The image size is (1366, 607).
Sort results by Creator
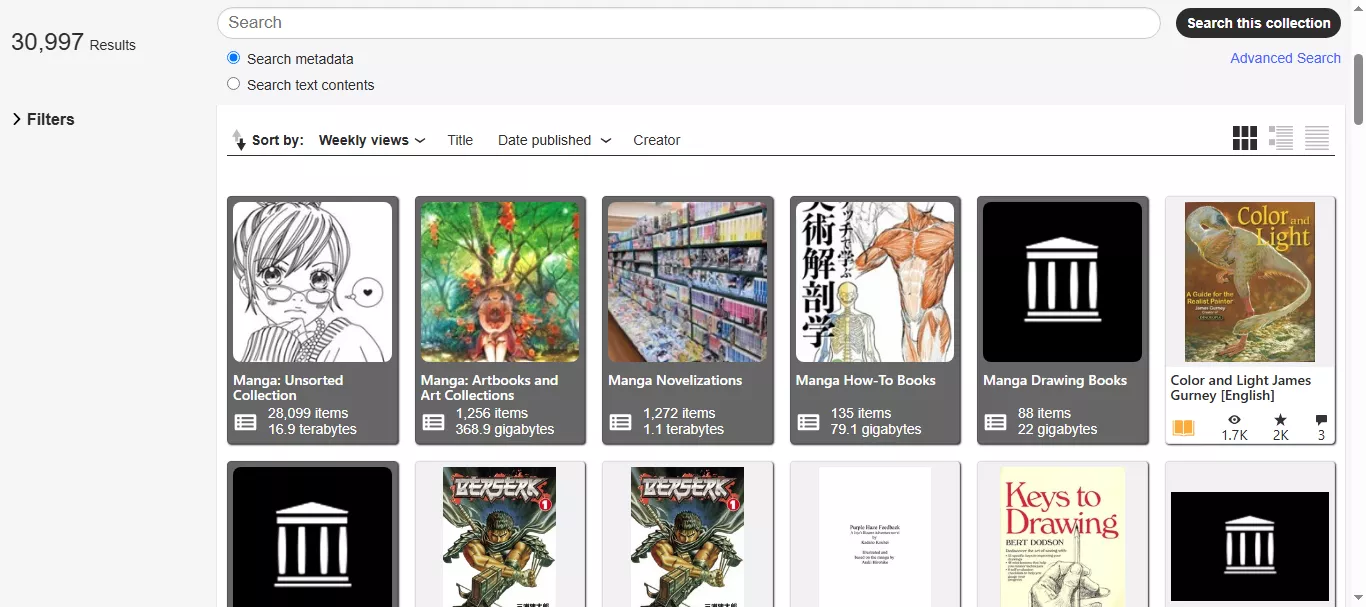(656, 140)
